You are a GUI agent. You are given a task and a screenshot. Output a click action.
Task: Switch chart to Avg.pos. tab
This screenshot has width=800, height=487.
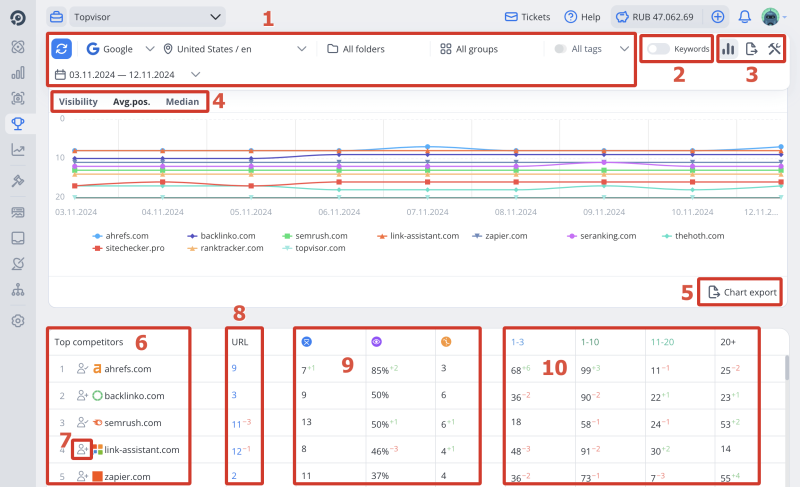click(x=132, y=101)
